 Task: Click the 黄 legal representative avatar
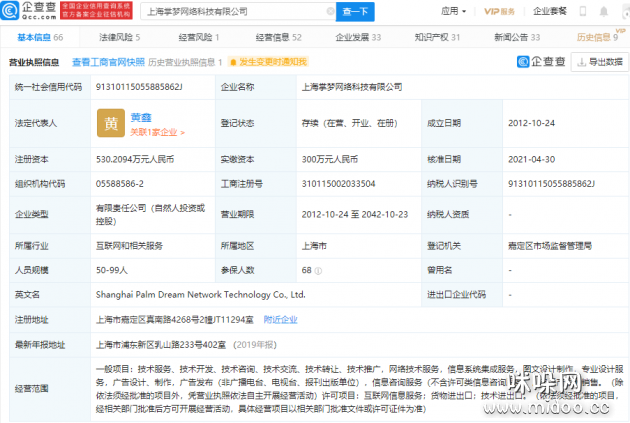point(111,123)
